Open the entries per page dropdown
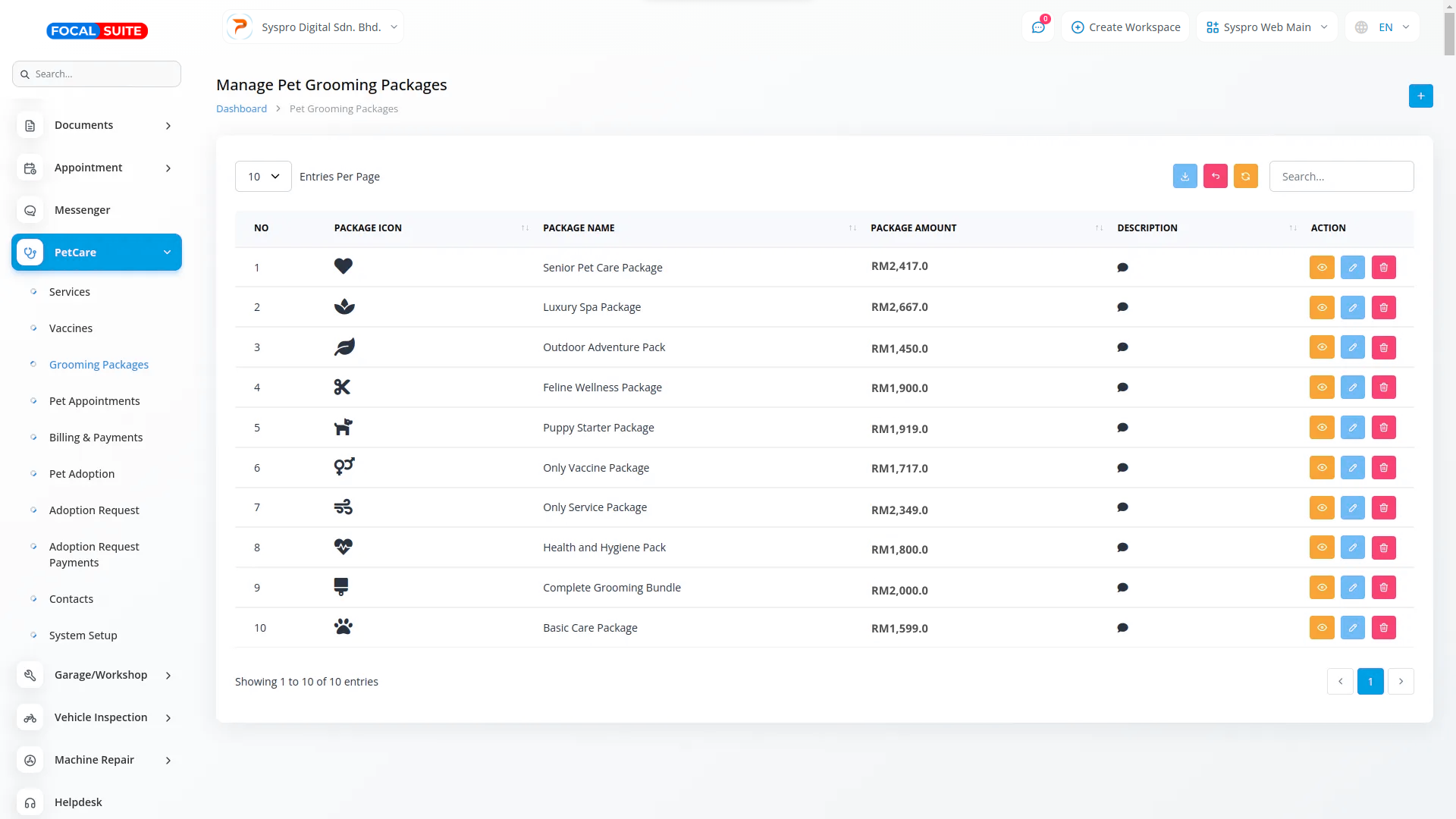Screen dimensions: 1456x819 click(263, 177)
